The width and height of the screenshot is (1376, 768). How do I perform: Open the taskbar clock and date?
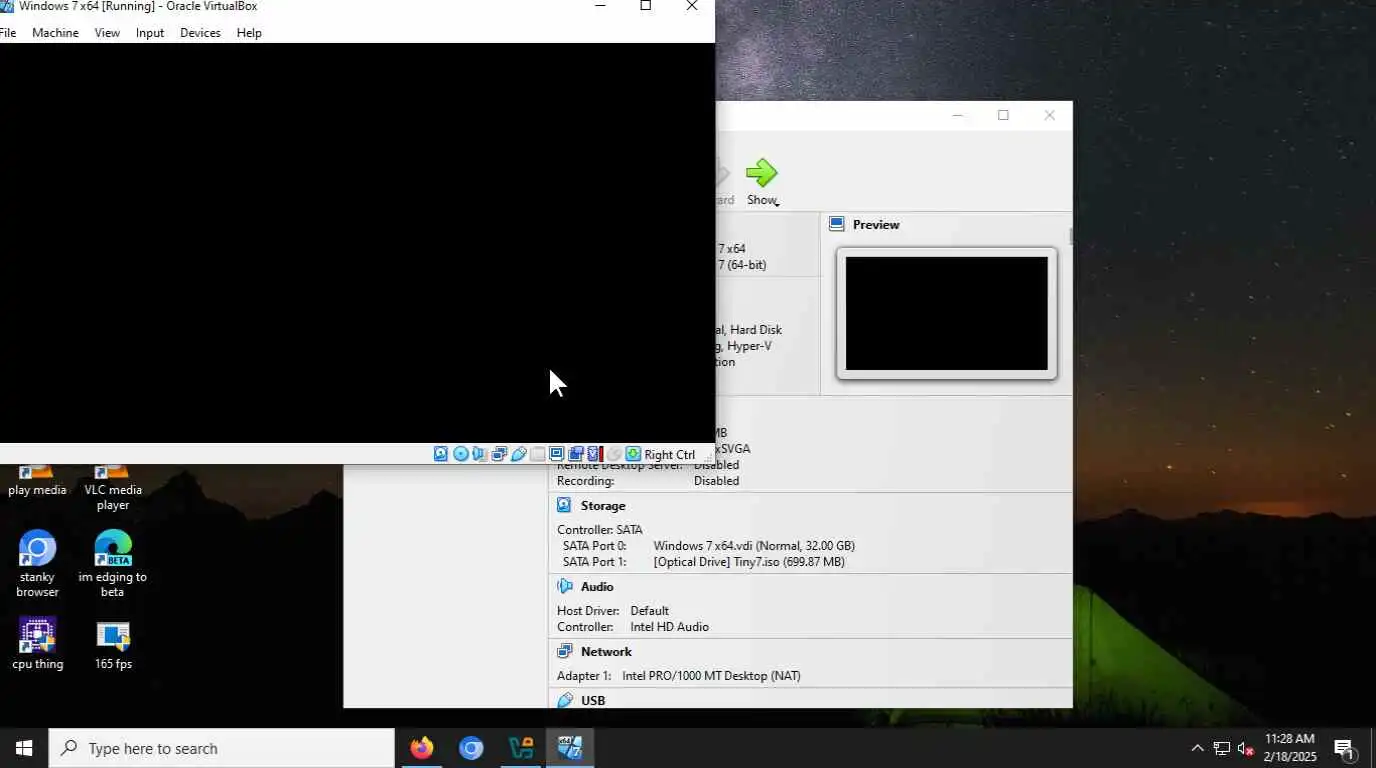coord(1290,748)
